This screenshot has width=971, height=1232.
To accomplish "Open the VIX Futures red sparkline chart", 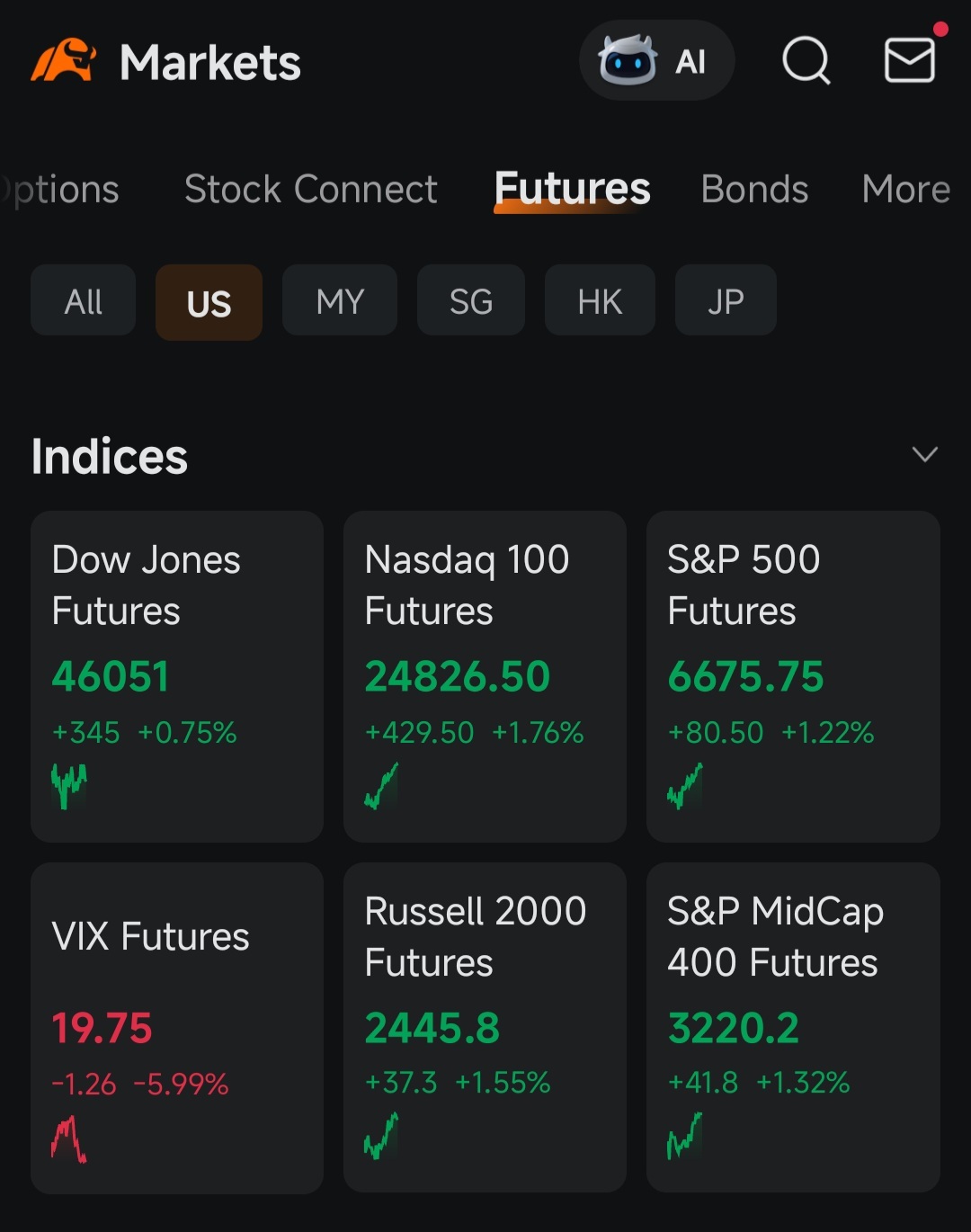I will tap(69, 1139).
